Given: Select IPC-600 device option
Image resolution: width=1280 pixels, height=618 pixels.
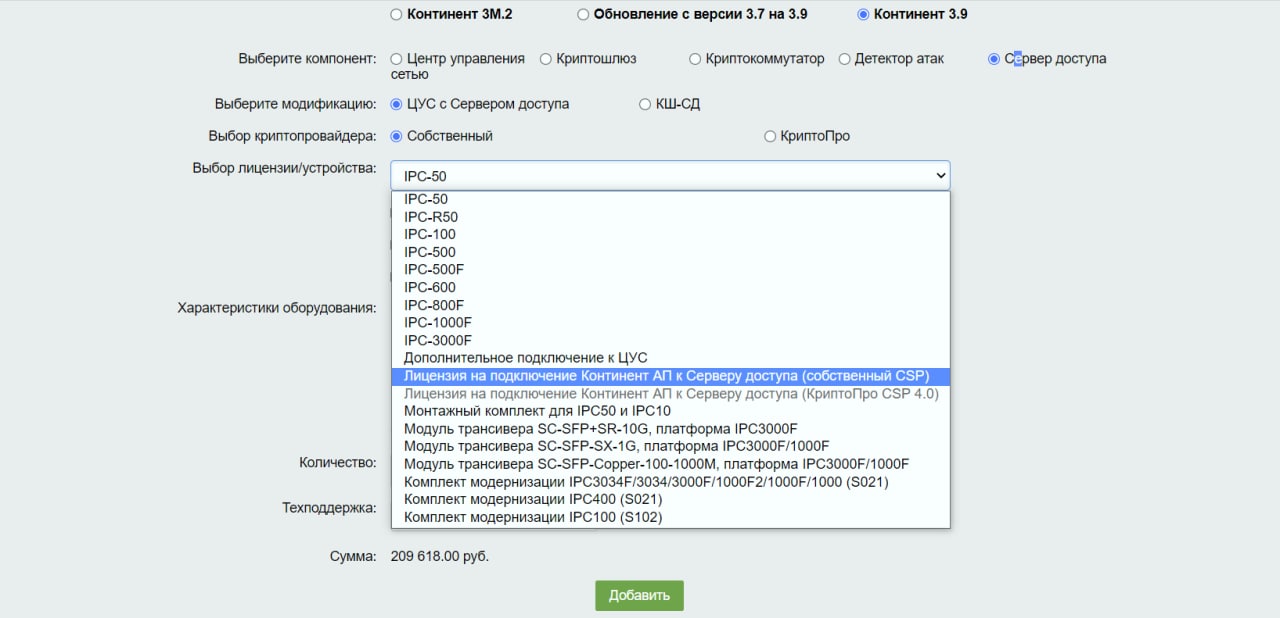Looking at the screenshot, I should point(670,287).
